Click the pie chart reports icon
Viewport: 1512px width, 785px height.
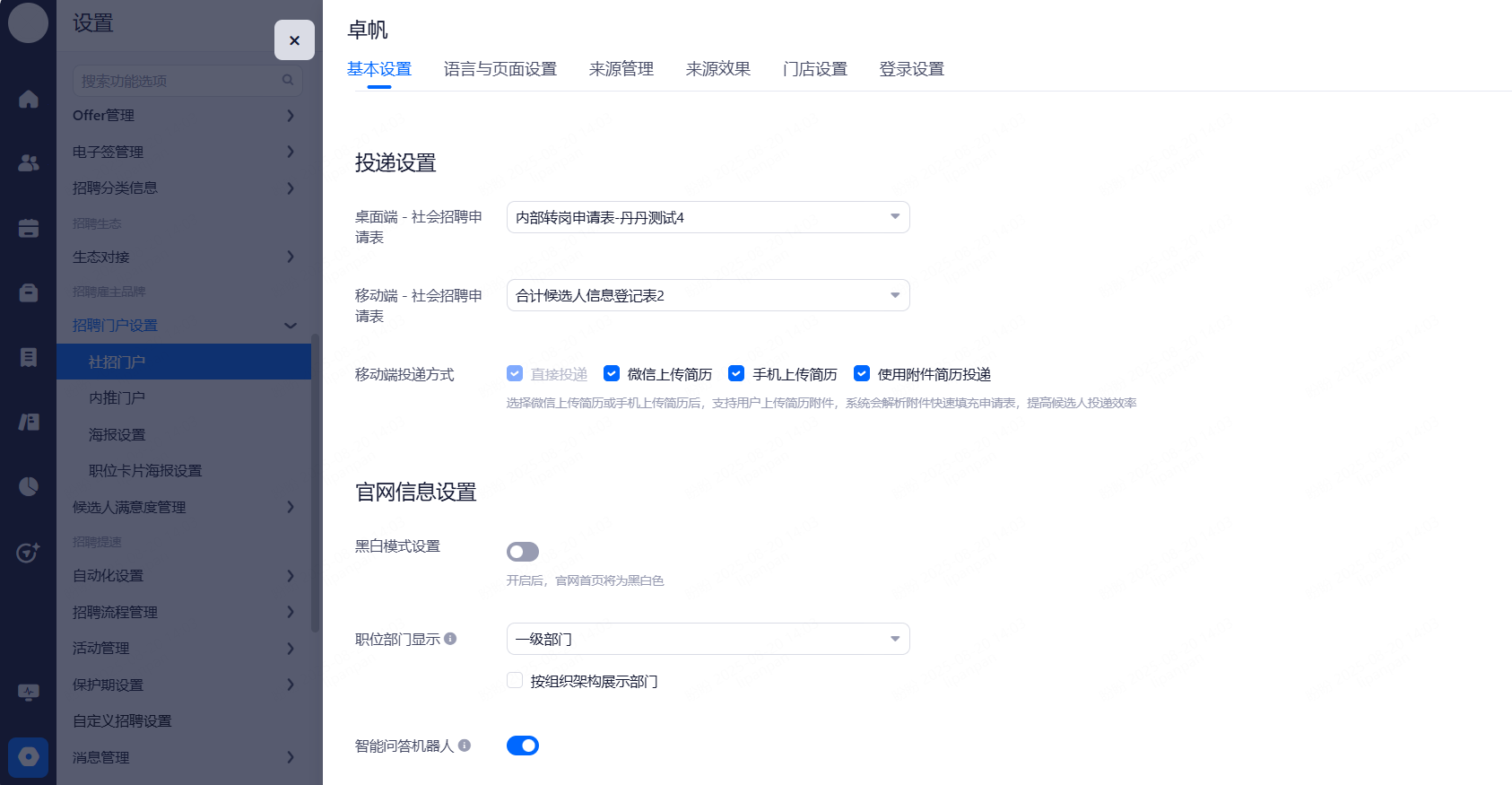click(x=28, y=486)
